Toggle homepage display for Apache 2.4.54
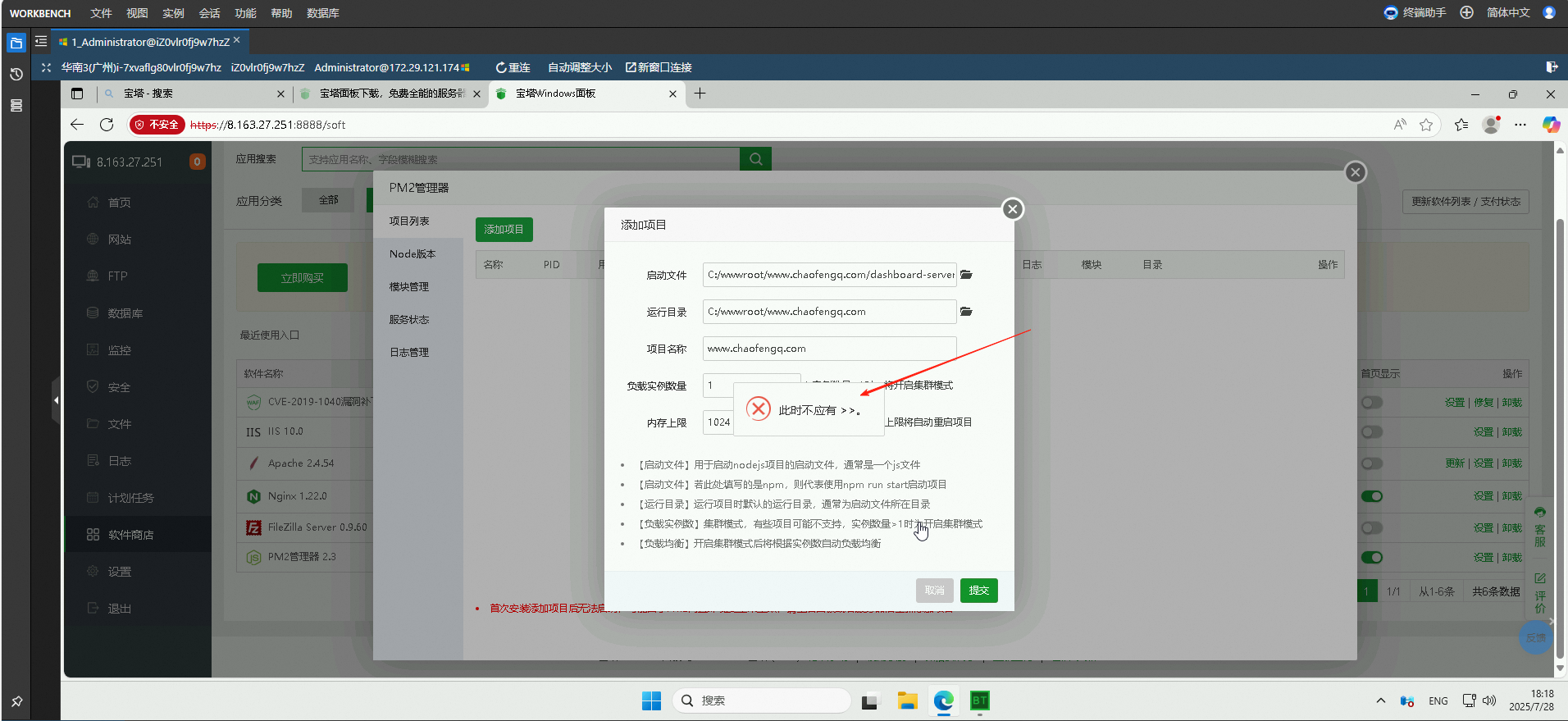 [1372, 463]
